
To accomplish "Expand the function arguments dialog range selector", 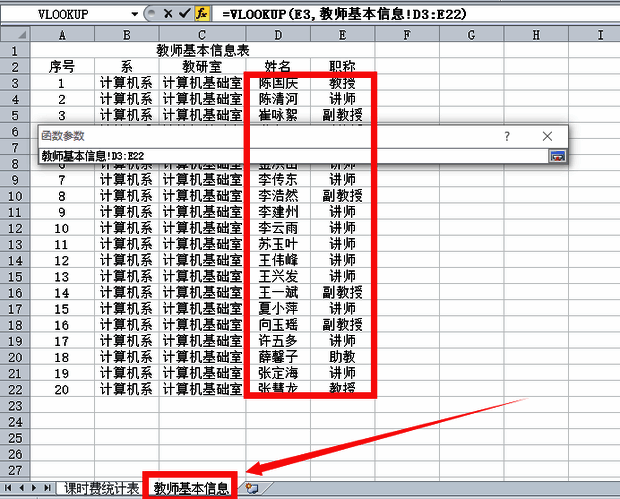I will (557, 155).
